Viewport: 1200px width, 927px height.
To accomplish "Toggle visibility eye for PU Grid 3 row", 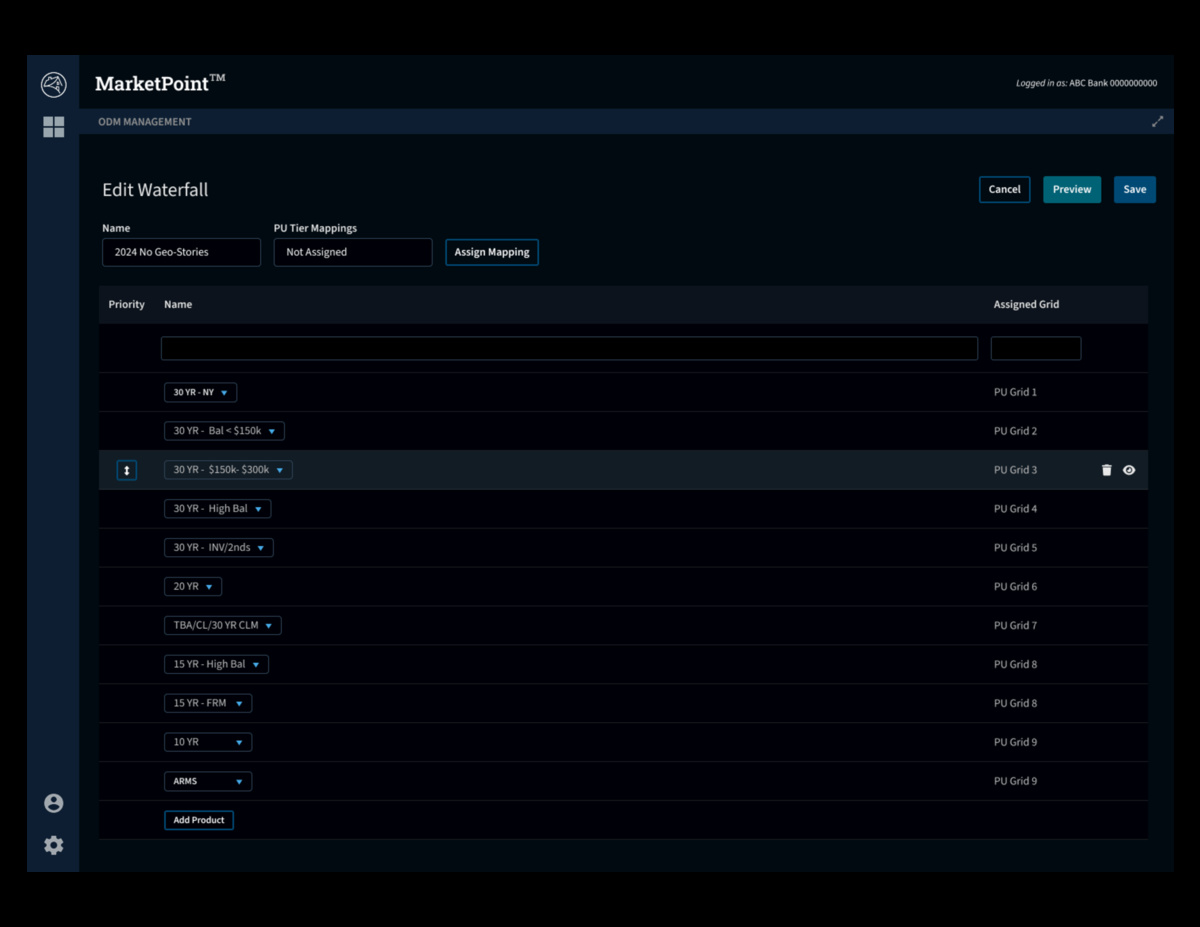I will coord(1129,470).
